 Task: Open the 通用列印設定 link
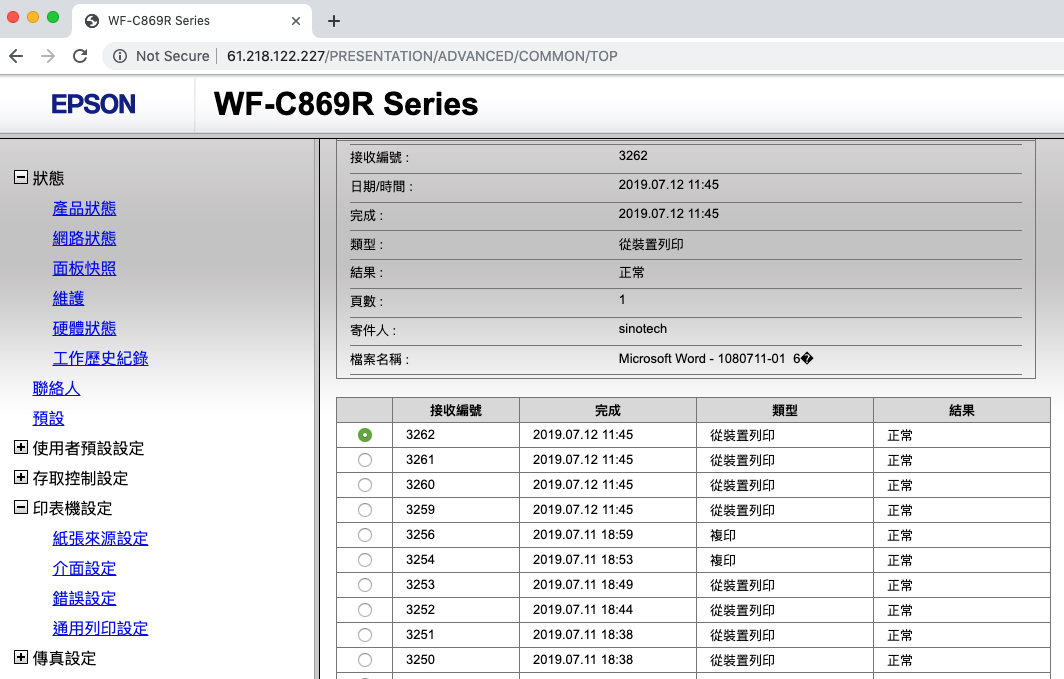[100, 628]
